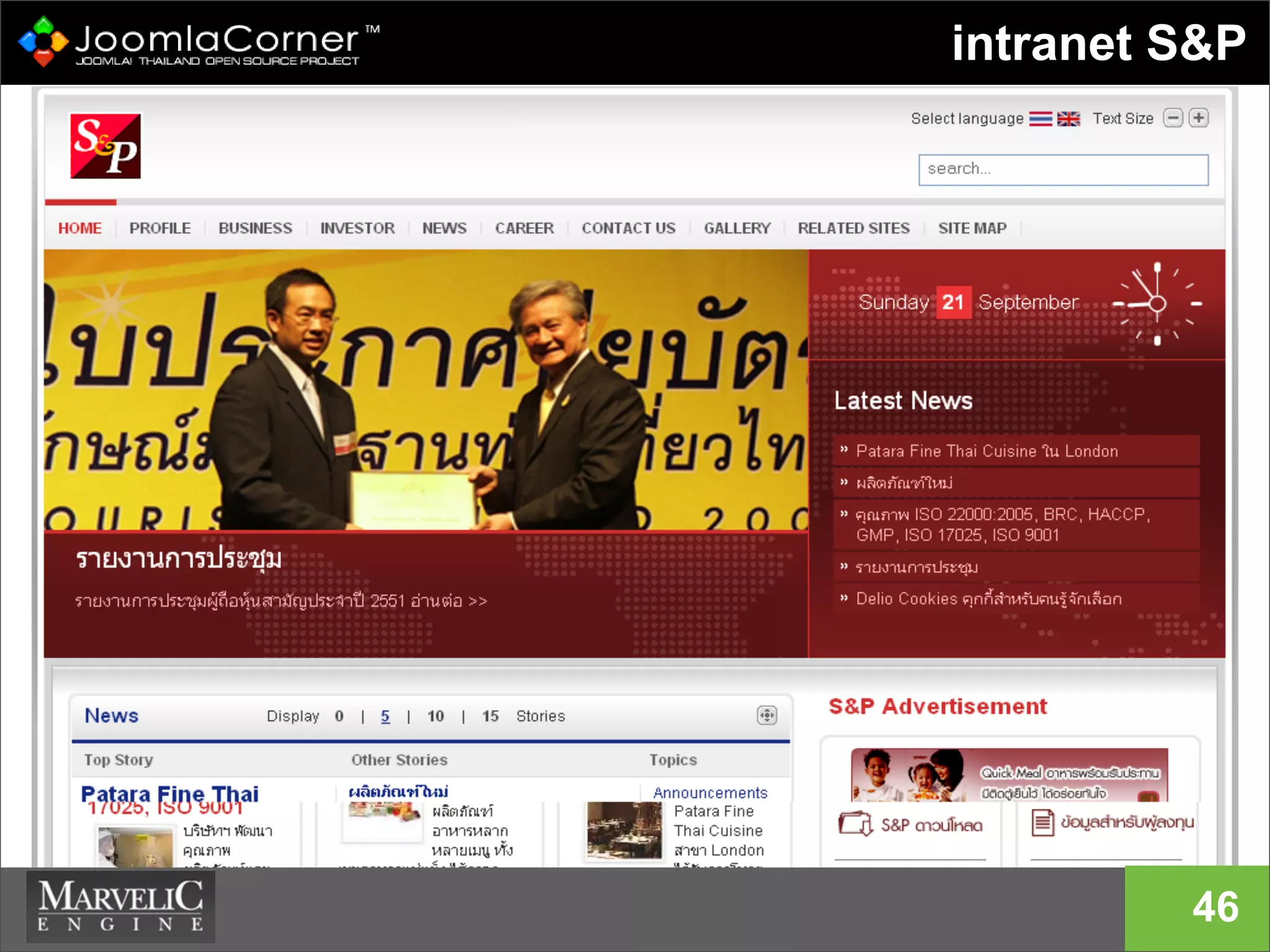The height and width of the screenshot is (952, 1270).
Task: Open the NEWS menu item
Action: pos(444,228)
